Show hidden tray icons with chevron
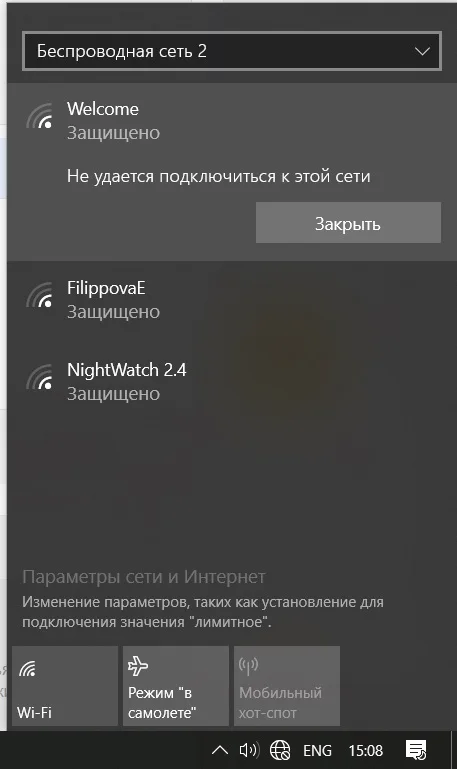Image resolution: width=457 pixels, height=769 pixels. tap(220, 750)
